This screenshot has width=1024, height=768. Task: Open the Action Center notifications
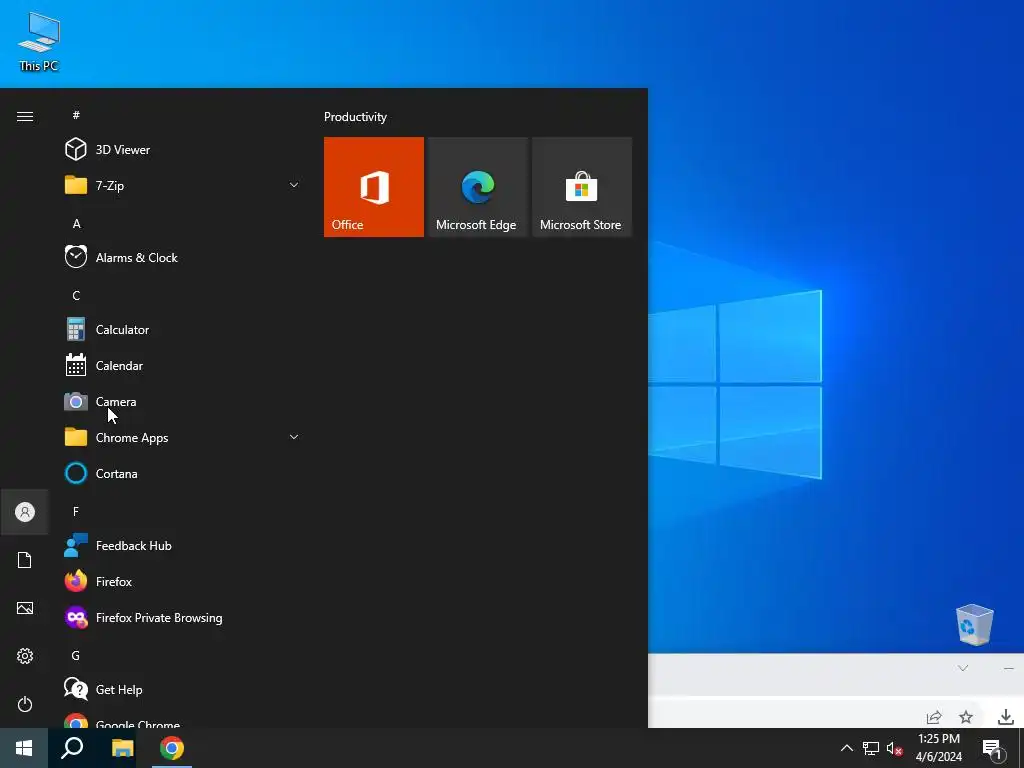tap(993, 748)
